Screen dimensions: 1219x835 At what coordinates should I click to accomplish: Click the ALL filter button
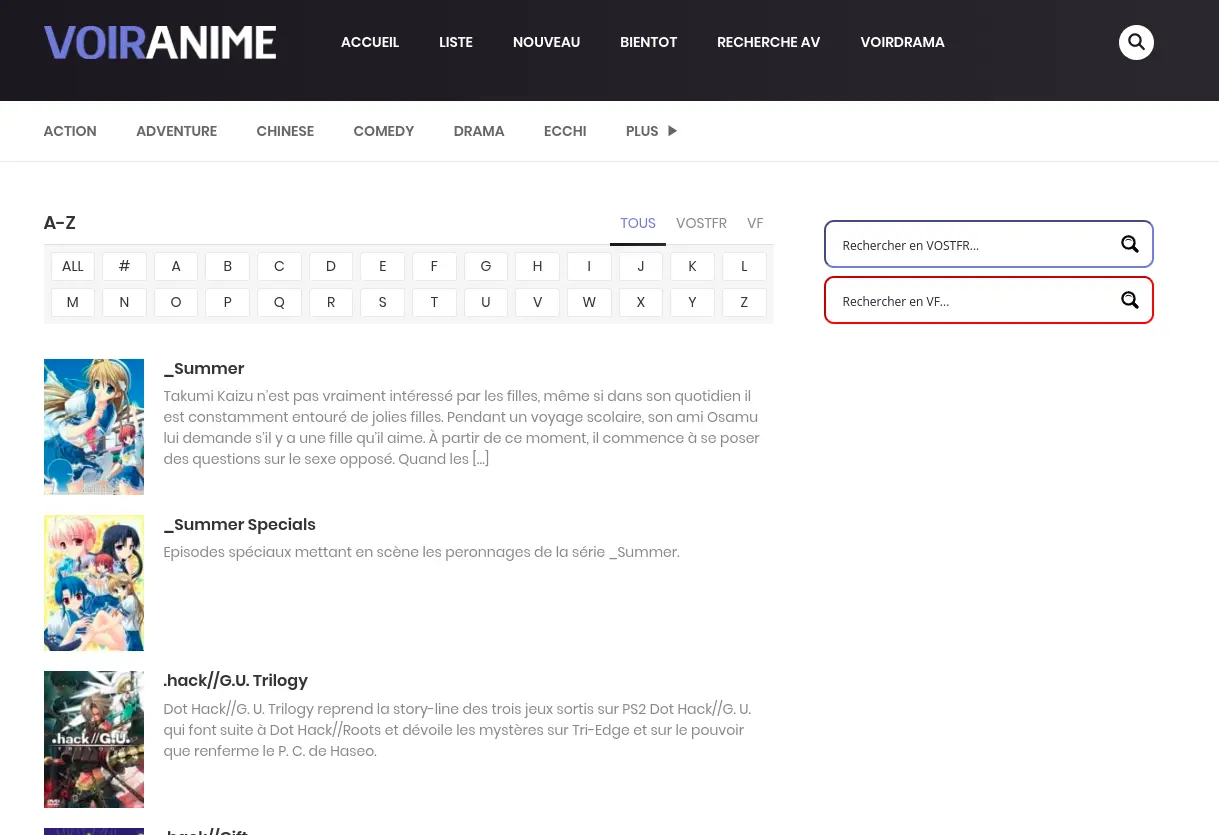[72, 266]
